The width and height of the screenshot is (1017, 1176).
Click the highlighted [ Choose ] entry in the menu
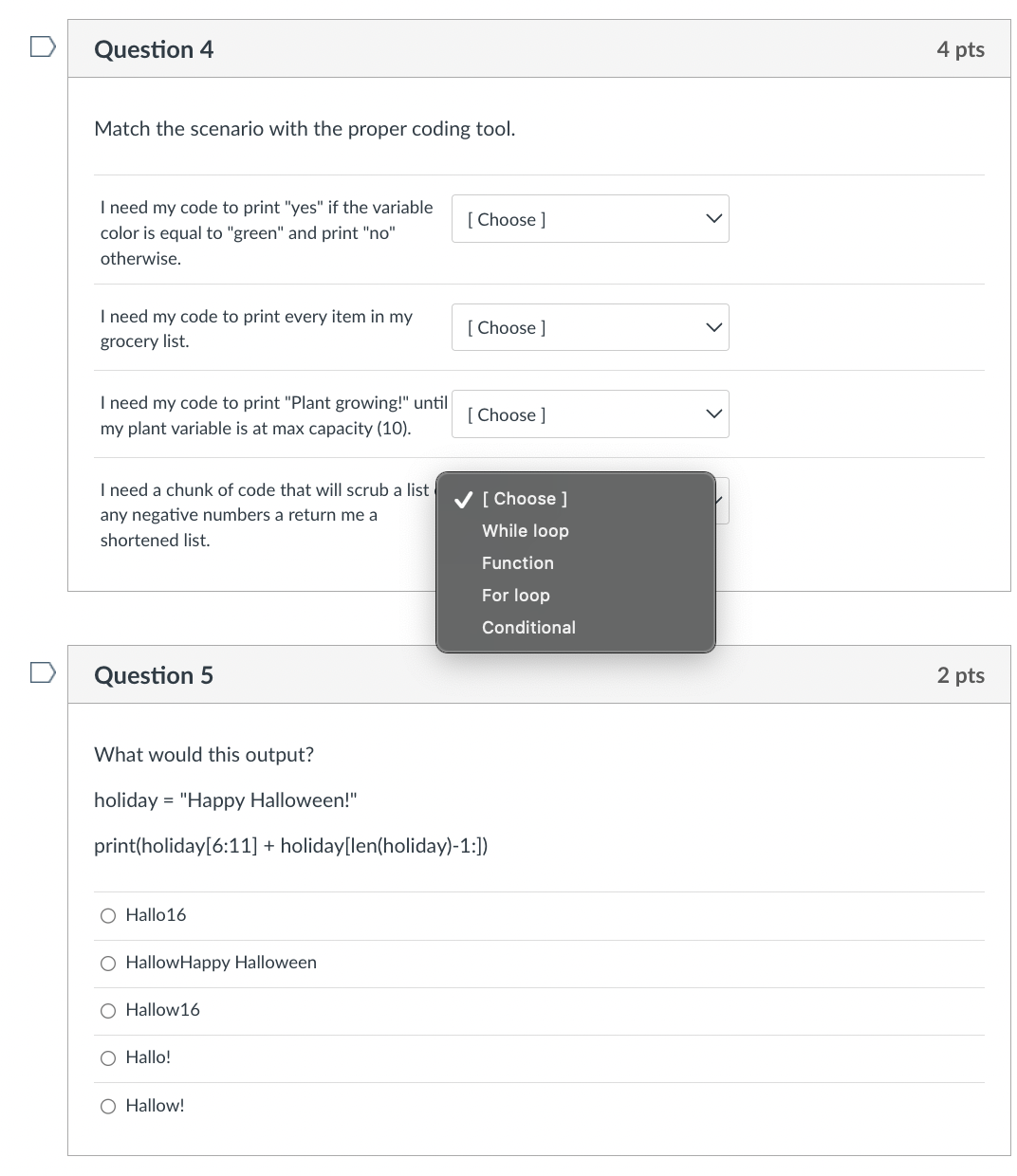525,498
